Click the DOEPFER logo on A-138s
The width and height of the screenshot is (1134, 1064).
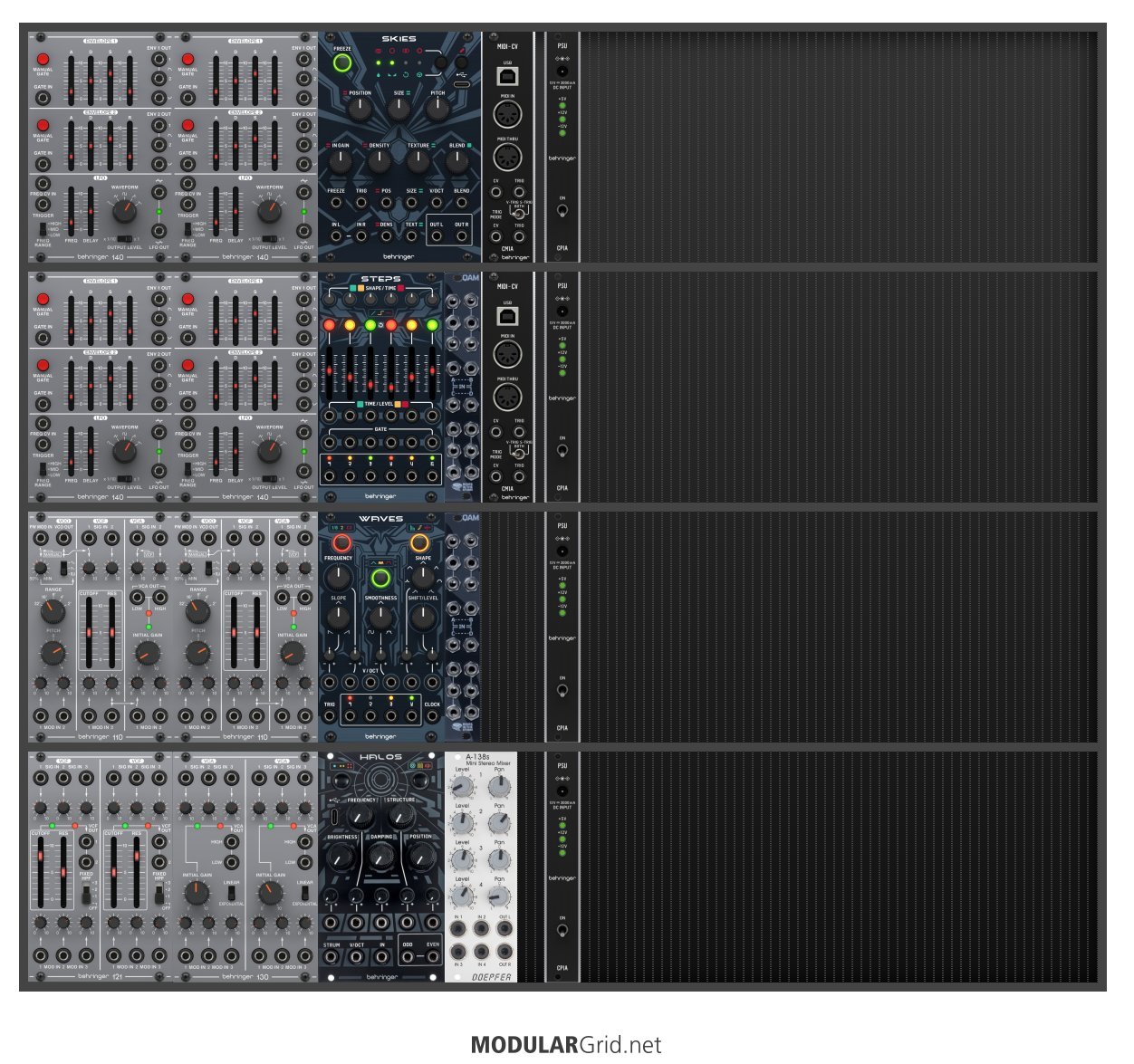pos(491,977)
